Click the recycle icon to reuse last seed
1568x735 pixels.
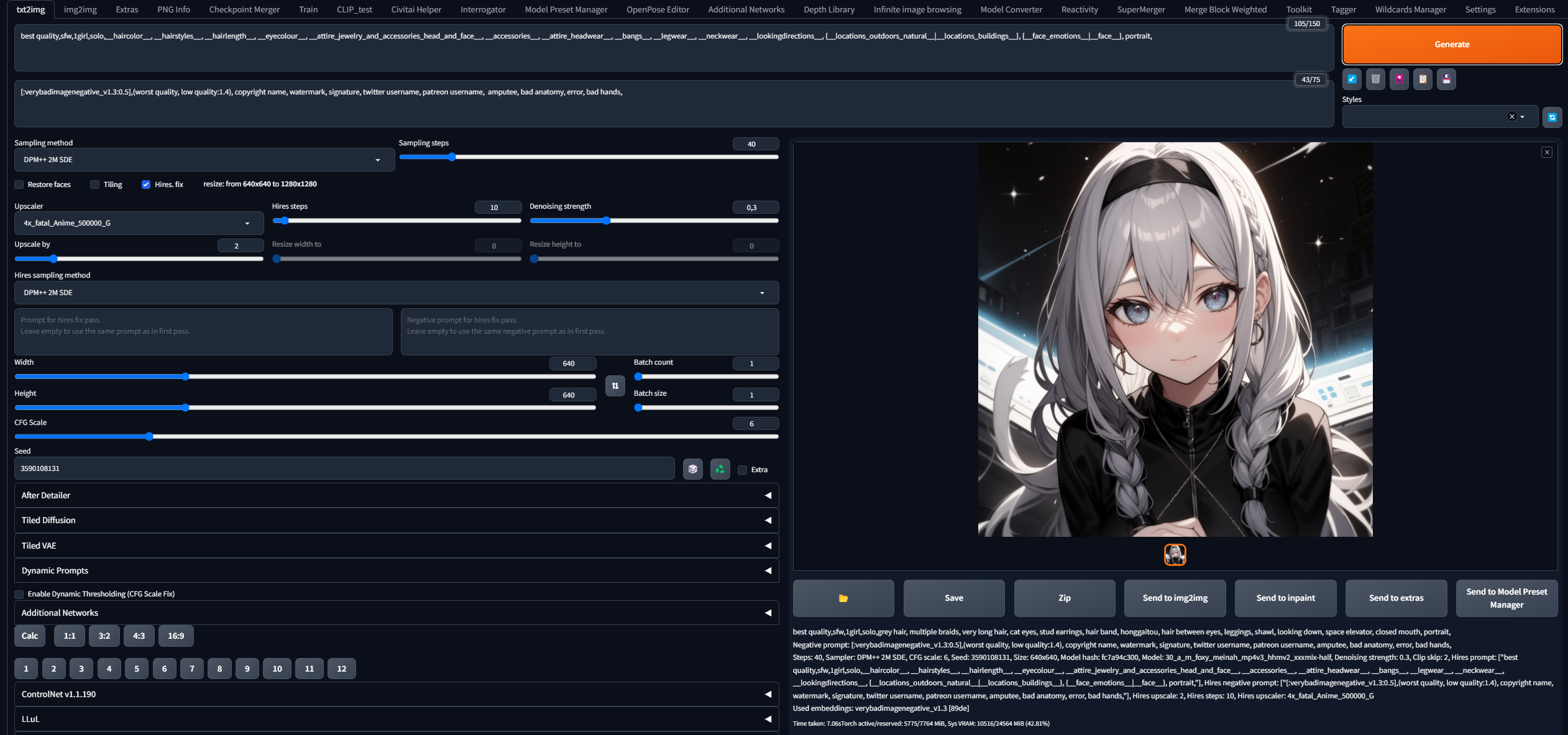720,469
